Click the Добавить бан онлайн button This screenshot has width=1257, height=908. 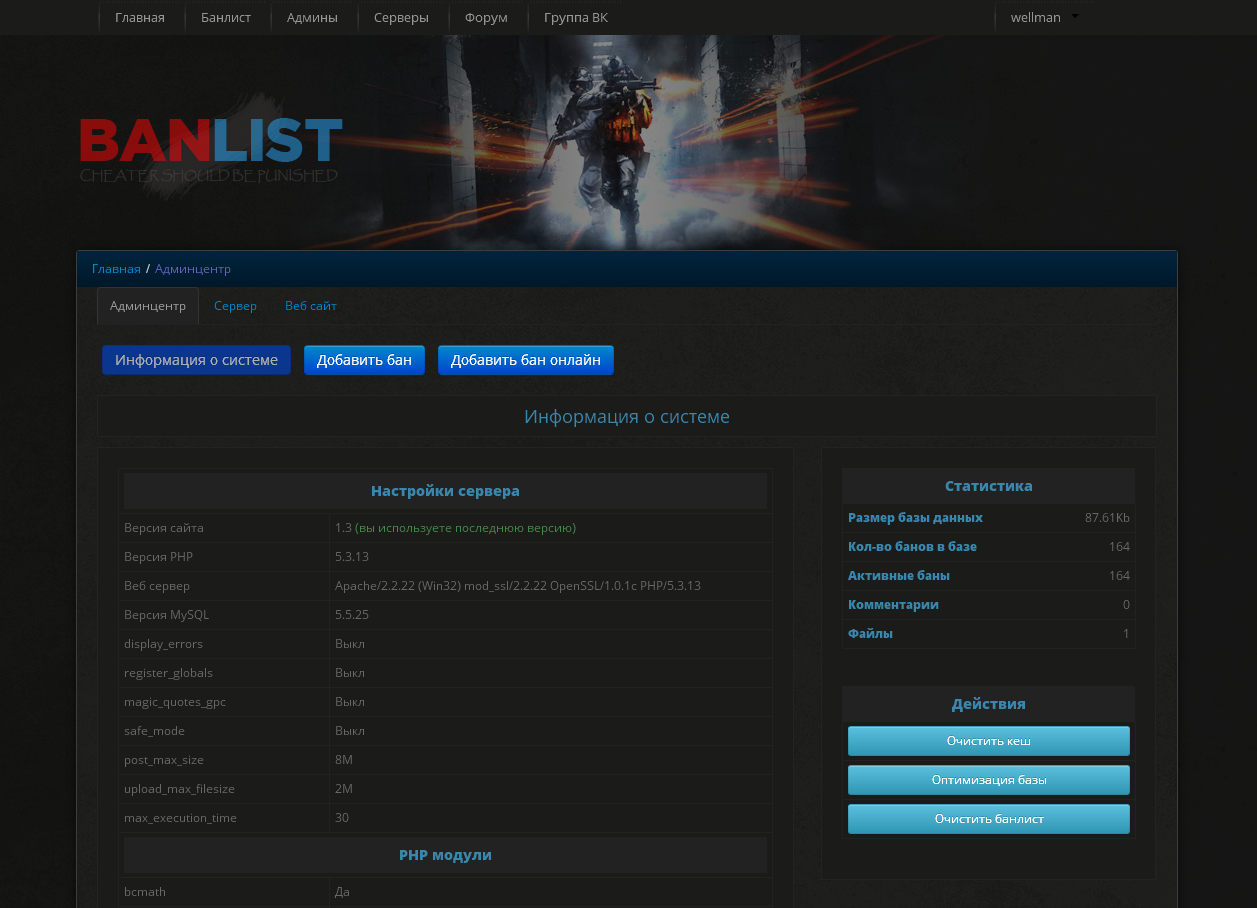pos(526,360)
